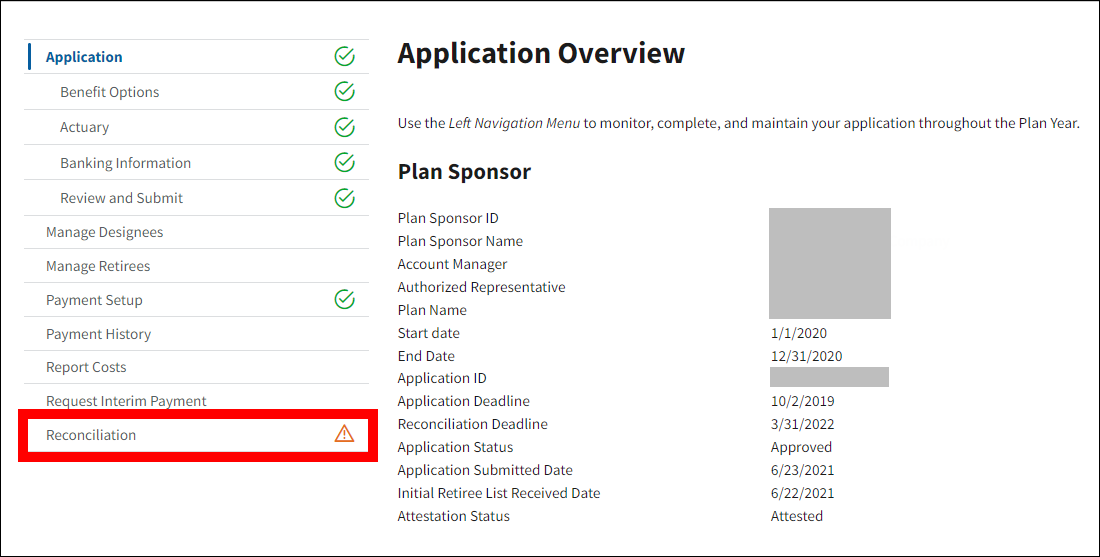
Task: View the Payment History page
Action: (x=98, y=334)
